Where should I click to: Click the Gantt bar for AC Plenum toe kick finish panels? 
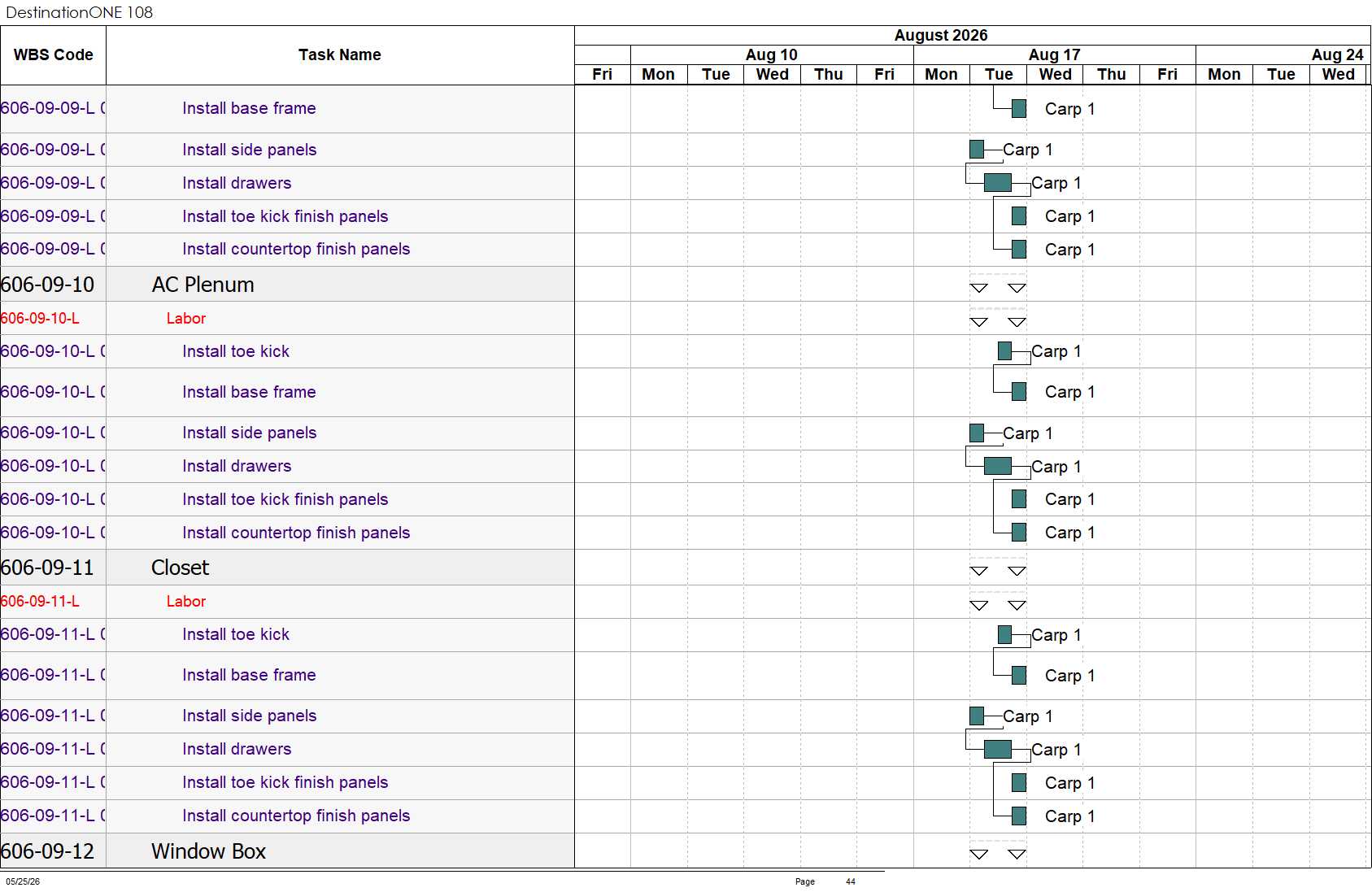[1019, 499]
